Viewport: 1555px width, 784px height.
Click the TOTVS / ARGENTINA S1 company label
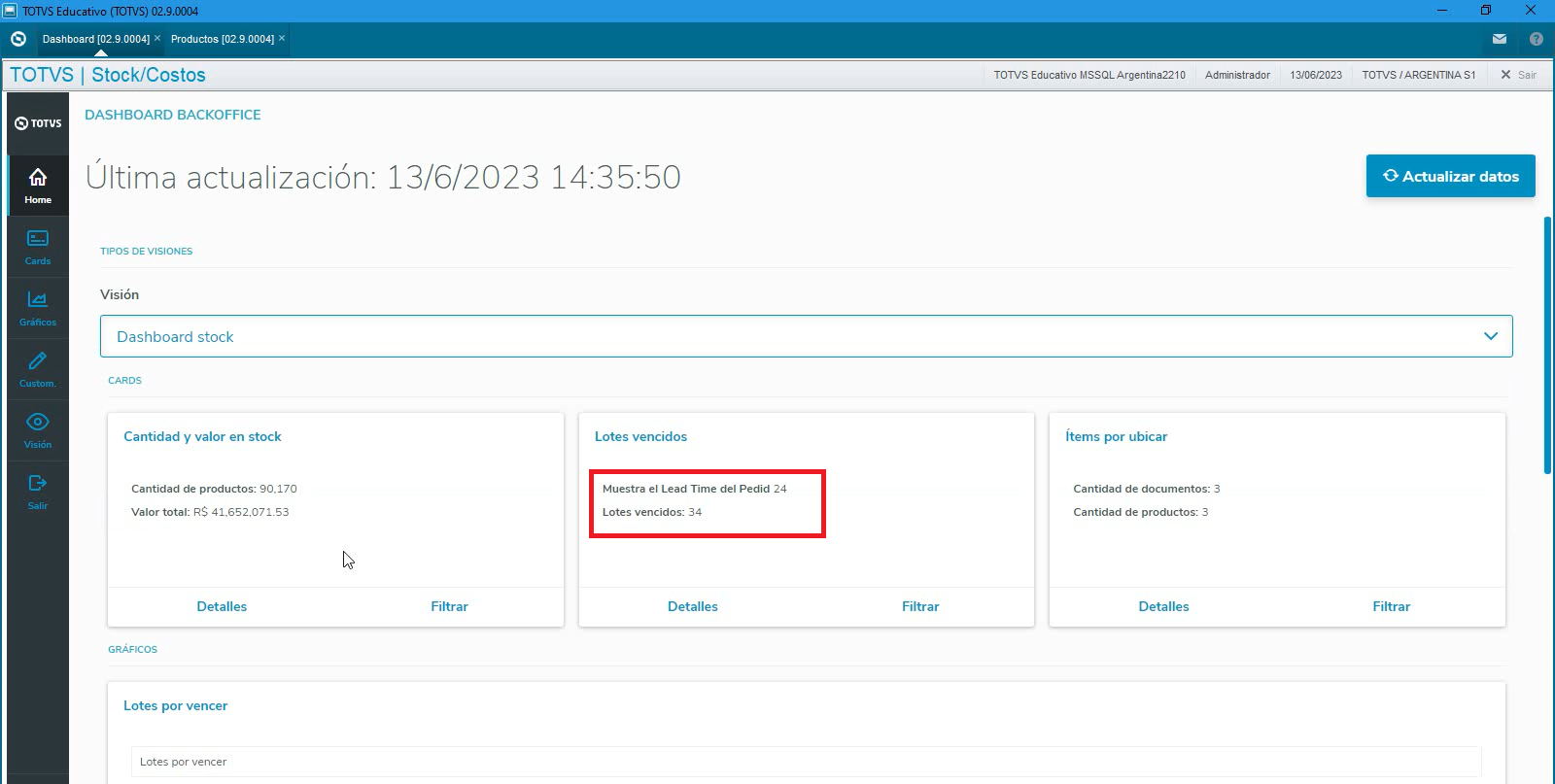[1419, 75]
